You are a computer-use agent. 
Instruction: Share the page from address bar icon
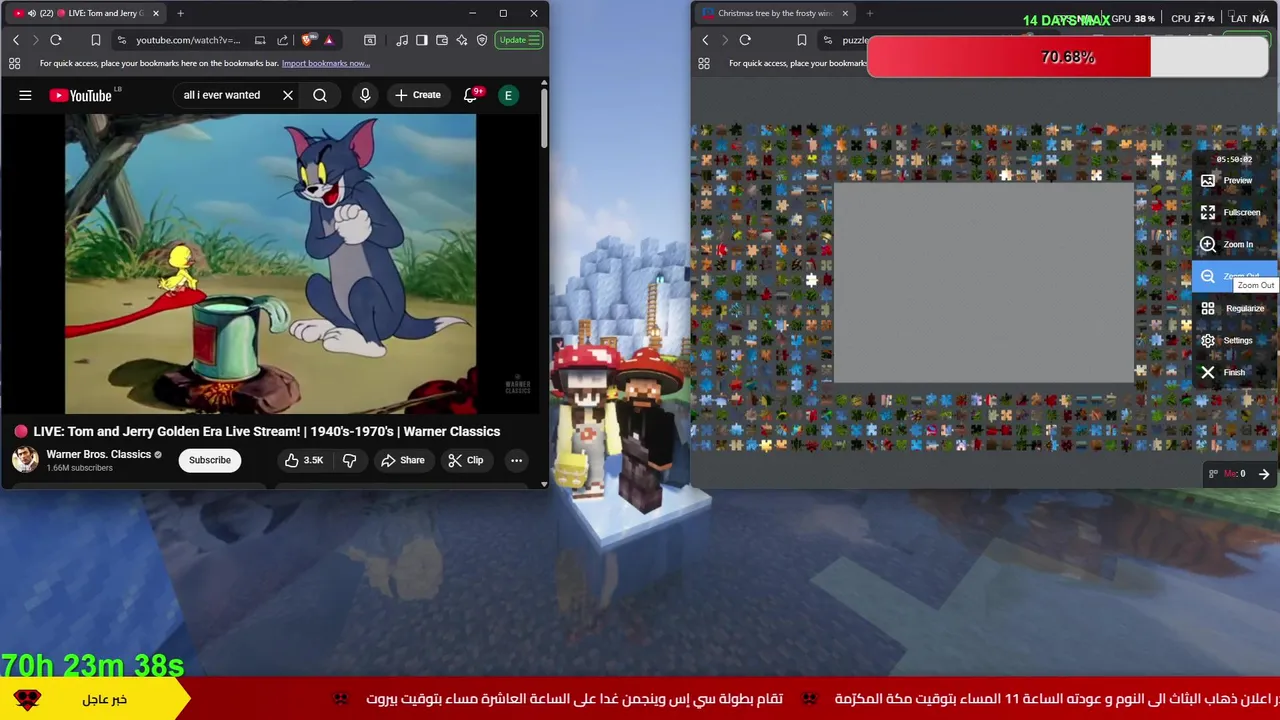(282, 40)
